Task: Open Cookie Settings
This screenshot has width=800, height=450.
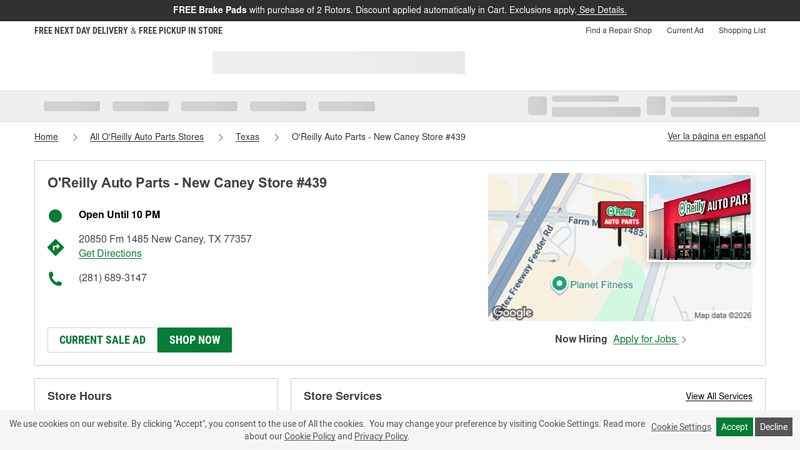Action: point(681,427)
